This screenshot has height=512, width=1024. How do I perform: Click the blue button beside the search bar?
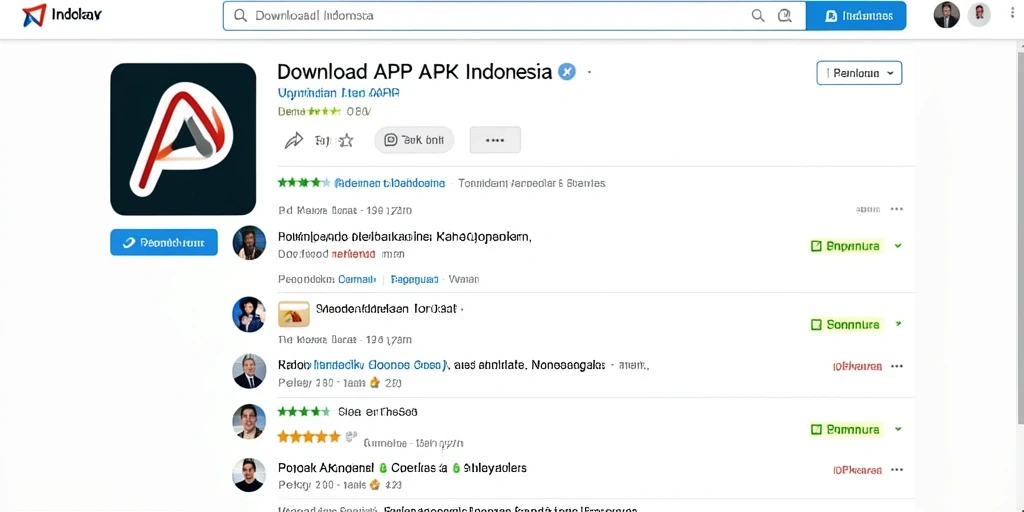click(856, 16)
